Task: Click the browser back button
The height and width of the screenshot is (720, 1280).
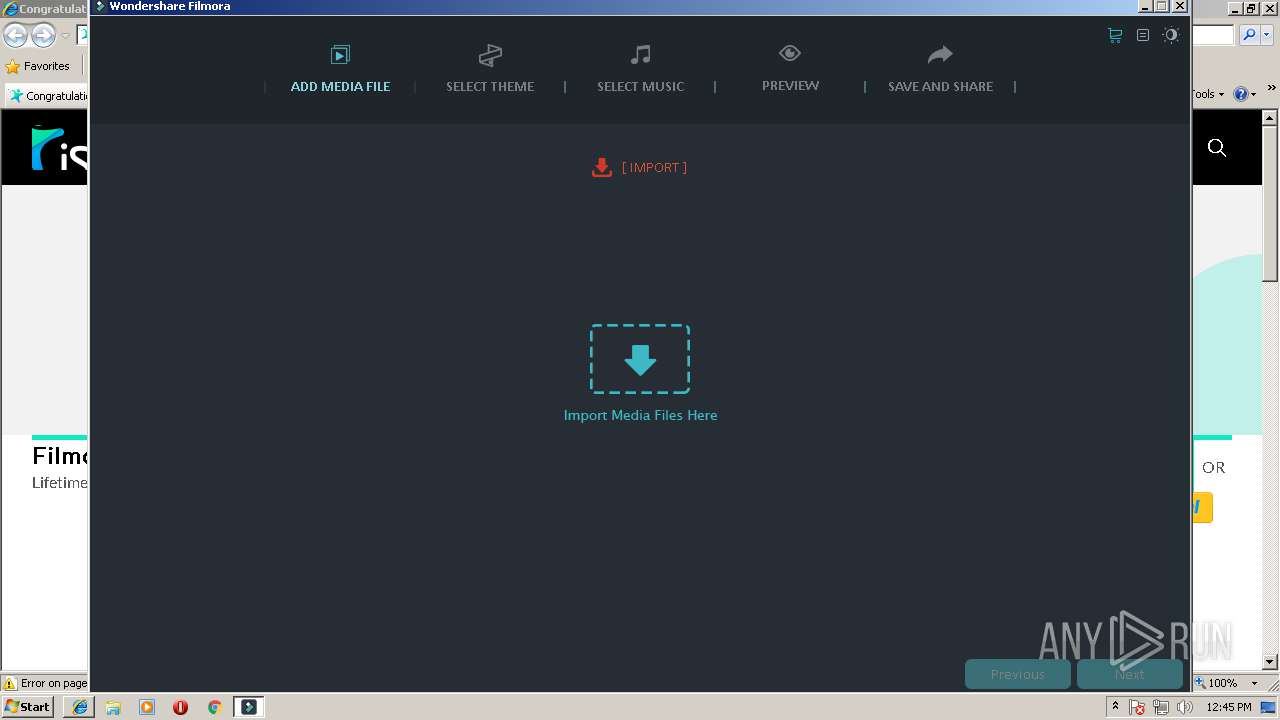Action: (x=15, y=36)
